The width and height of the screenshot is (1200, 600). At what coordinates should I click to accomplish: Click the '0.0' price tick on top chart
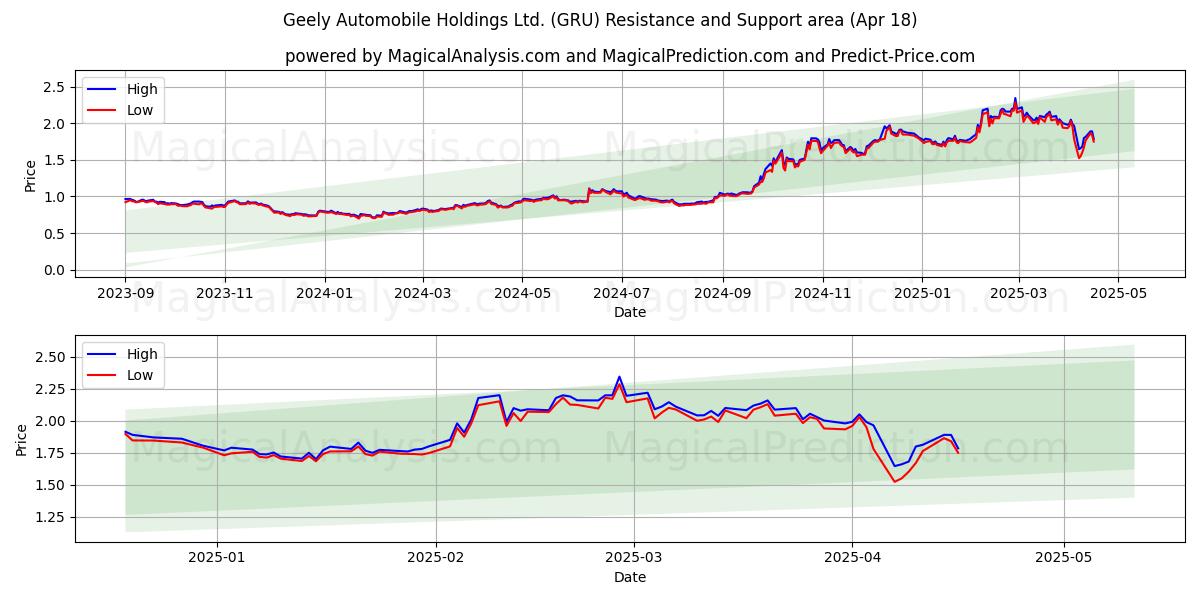point(54,270)
